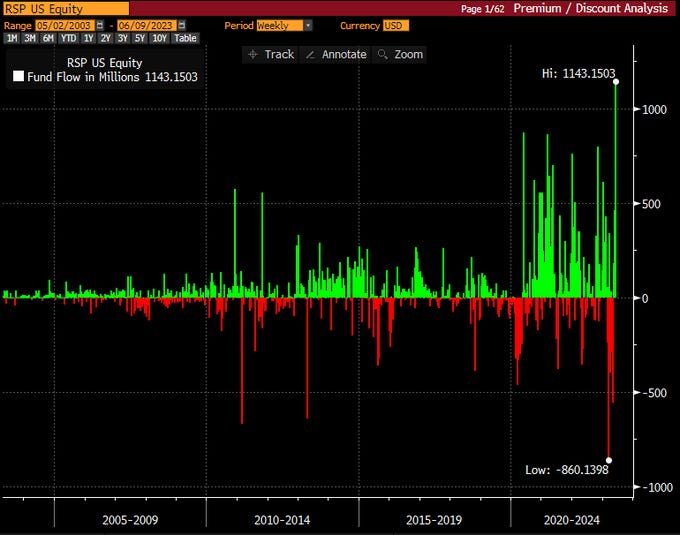680x535 pixels.
Task: Switch to the Table view tab
Action: tap(185, 38)
